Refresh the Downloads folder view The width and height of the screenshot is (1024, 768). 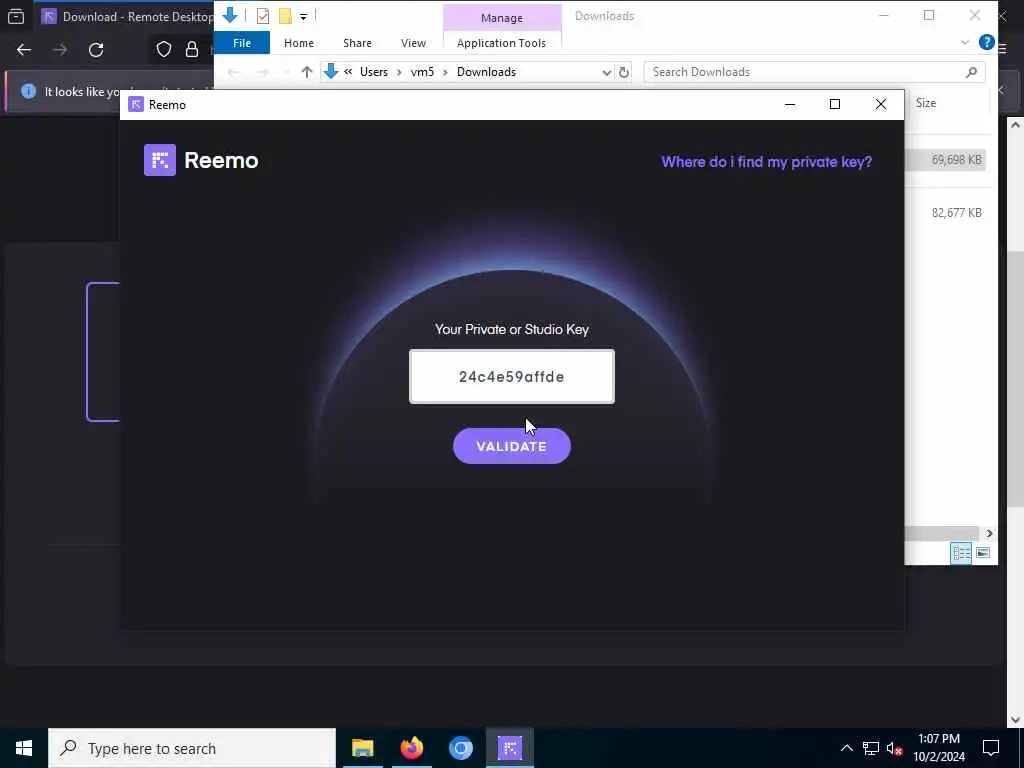(x=624, y=72)
